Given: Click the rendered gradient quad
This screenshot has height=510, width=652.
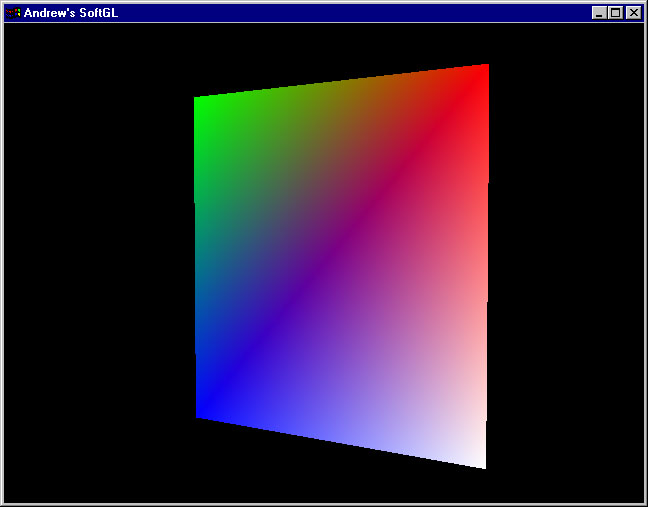Looking at the screenshot, I should coord(341,266).
